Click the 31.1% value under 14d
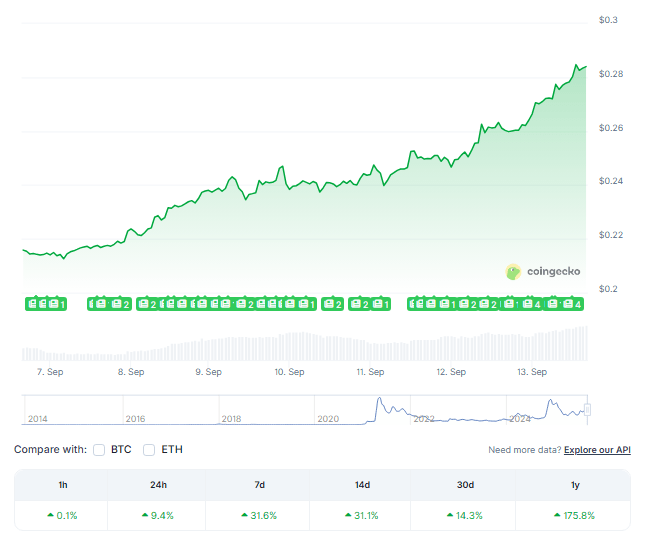The image size is (655, 540). pos(368,515)
